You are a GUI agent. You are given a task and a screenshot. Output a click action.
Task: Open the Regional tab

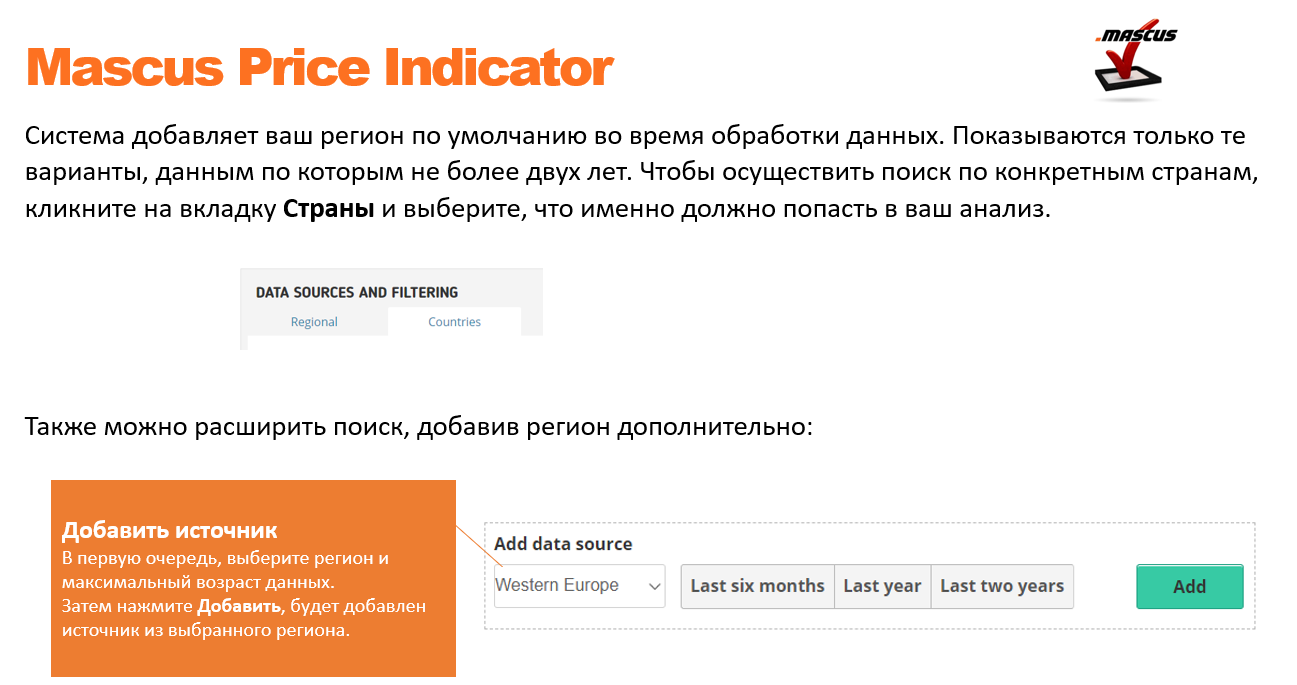[314, 322]
